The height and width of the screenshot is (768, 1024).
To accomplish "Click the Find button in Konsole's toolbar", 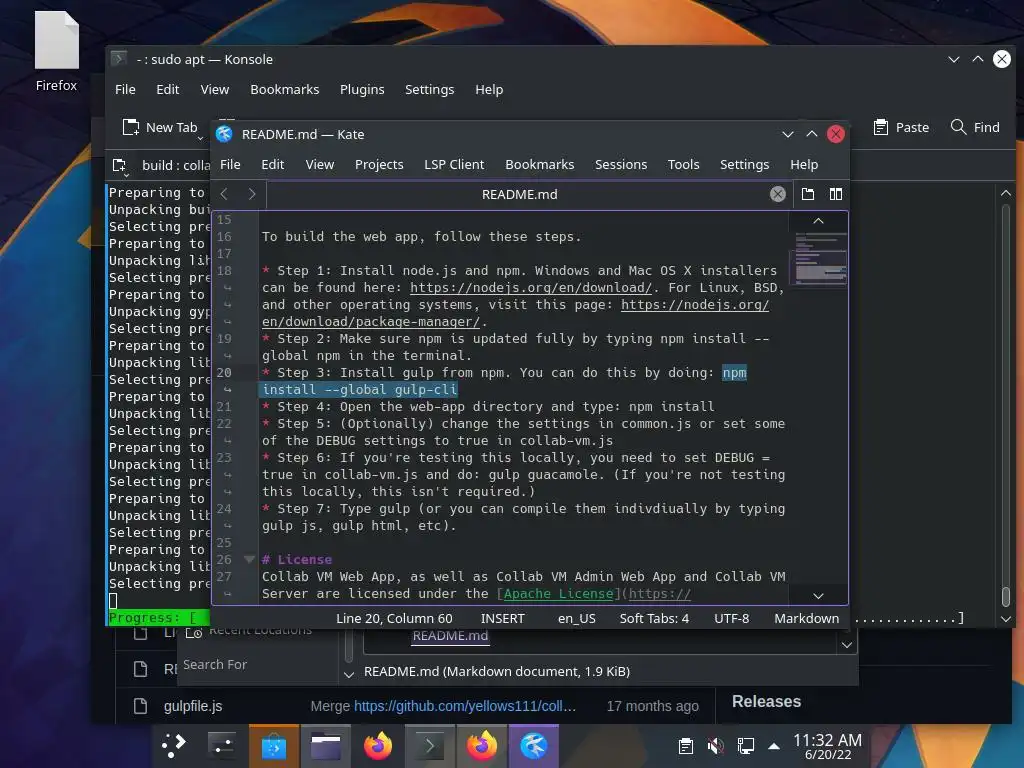I will pos(975,127).
